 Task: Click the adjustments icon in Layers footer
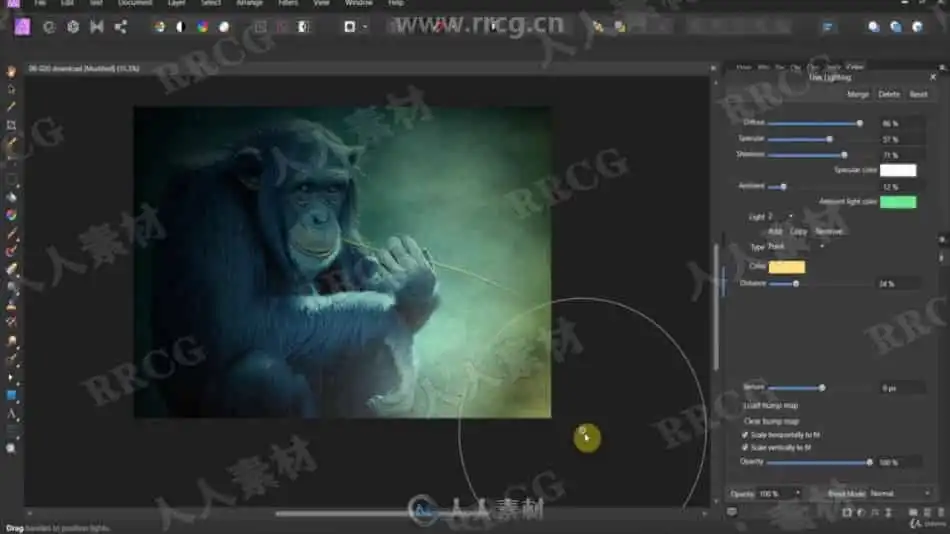click(861, 513)
